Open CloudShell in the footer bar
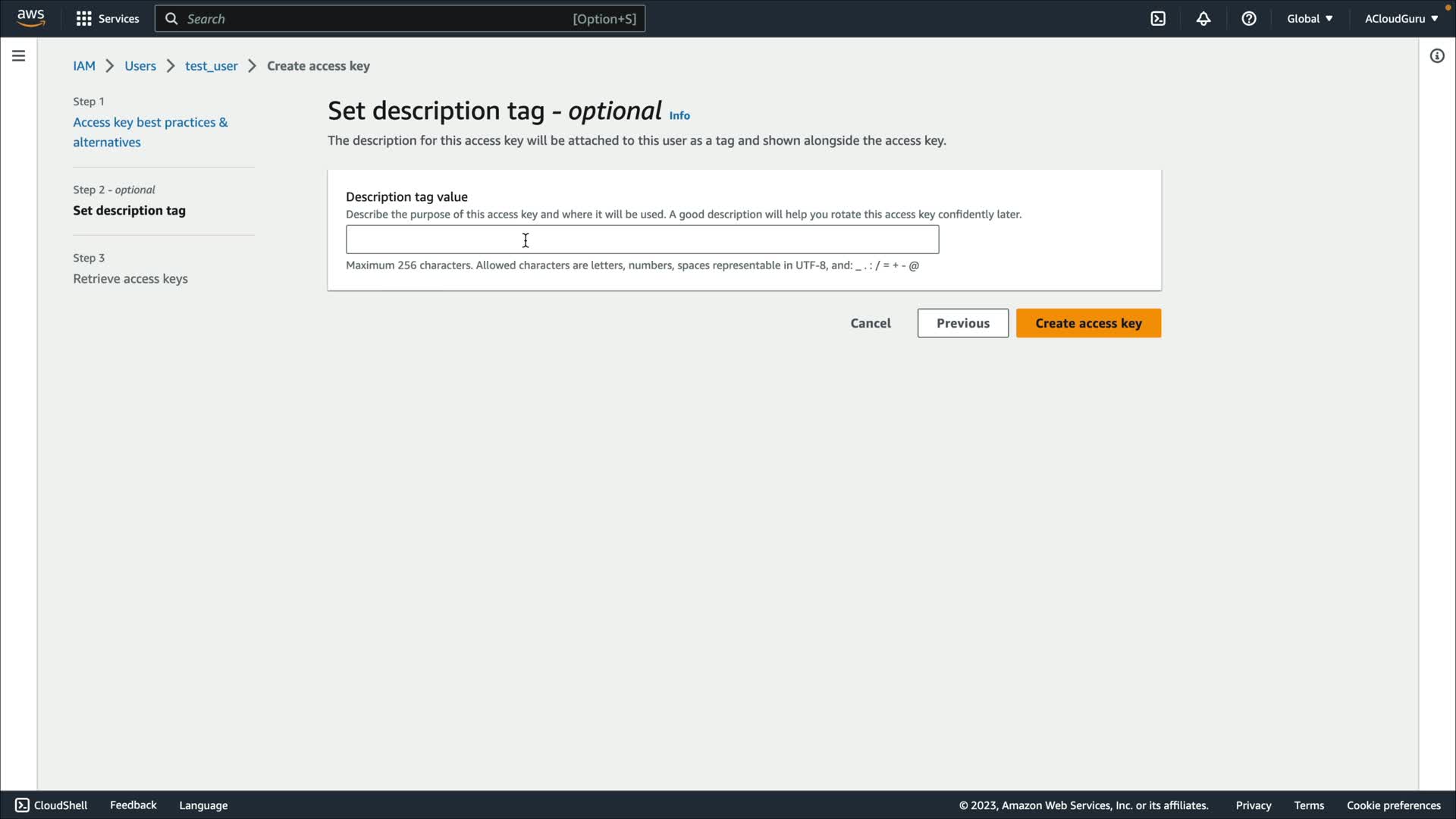Screen dimensions: 1456x819 (52, 805)
